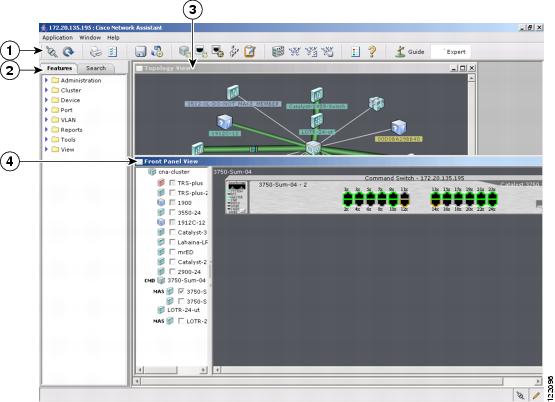Click the Port Settings toolbar icon
The height and width of the screenshot is (402, 555).
201,52
